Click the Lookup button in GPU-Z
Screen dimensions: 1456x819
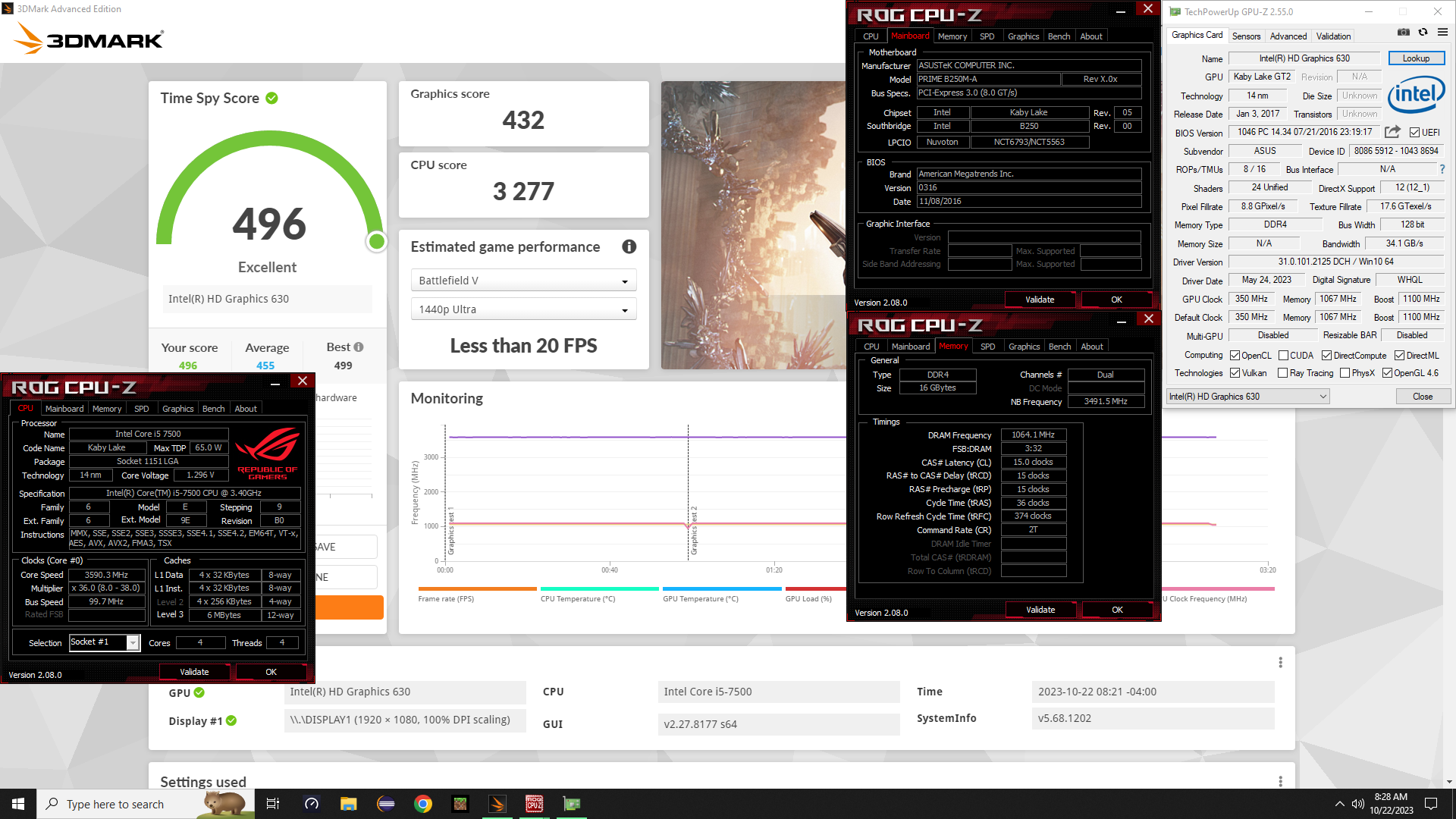point(1416,58)
